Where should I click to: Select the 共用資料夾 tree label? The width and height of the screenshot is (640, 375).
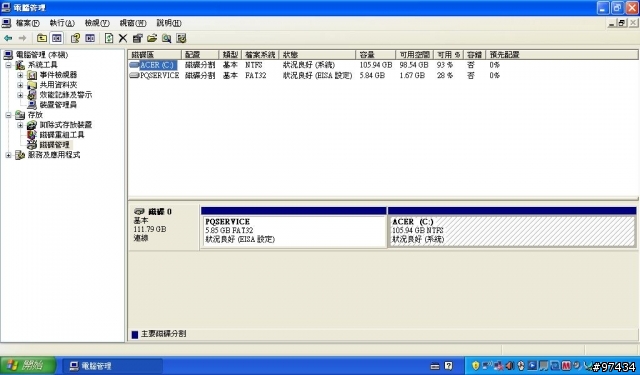(58, 85)
